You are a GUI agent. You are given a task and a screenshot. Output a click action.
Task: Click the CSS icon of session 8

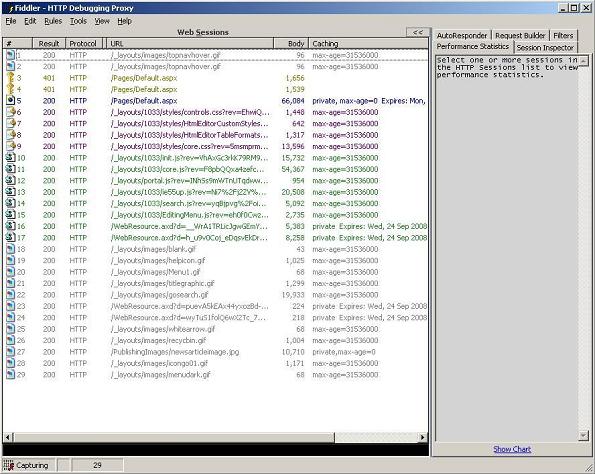pos(11,135)
